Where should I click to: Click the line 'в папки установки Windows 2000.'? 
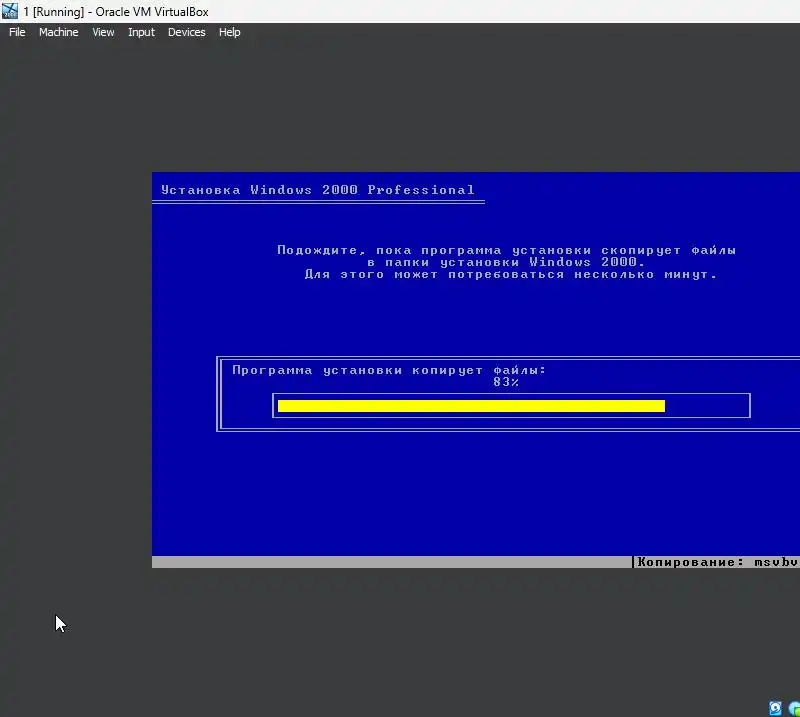click(x=506, y=262)
